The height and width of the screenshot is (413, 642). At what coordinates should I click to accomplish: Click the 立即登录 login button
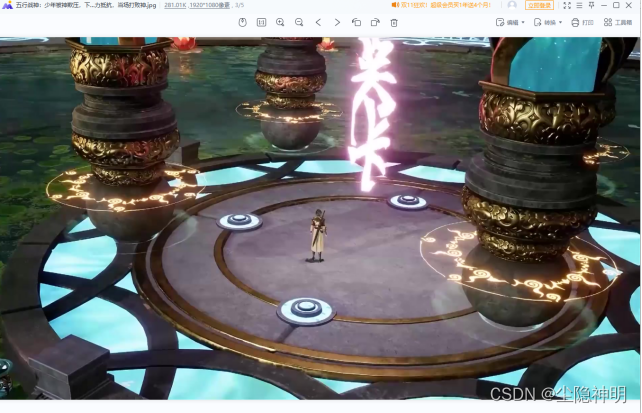coord(539,5)
